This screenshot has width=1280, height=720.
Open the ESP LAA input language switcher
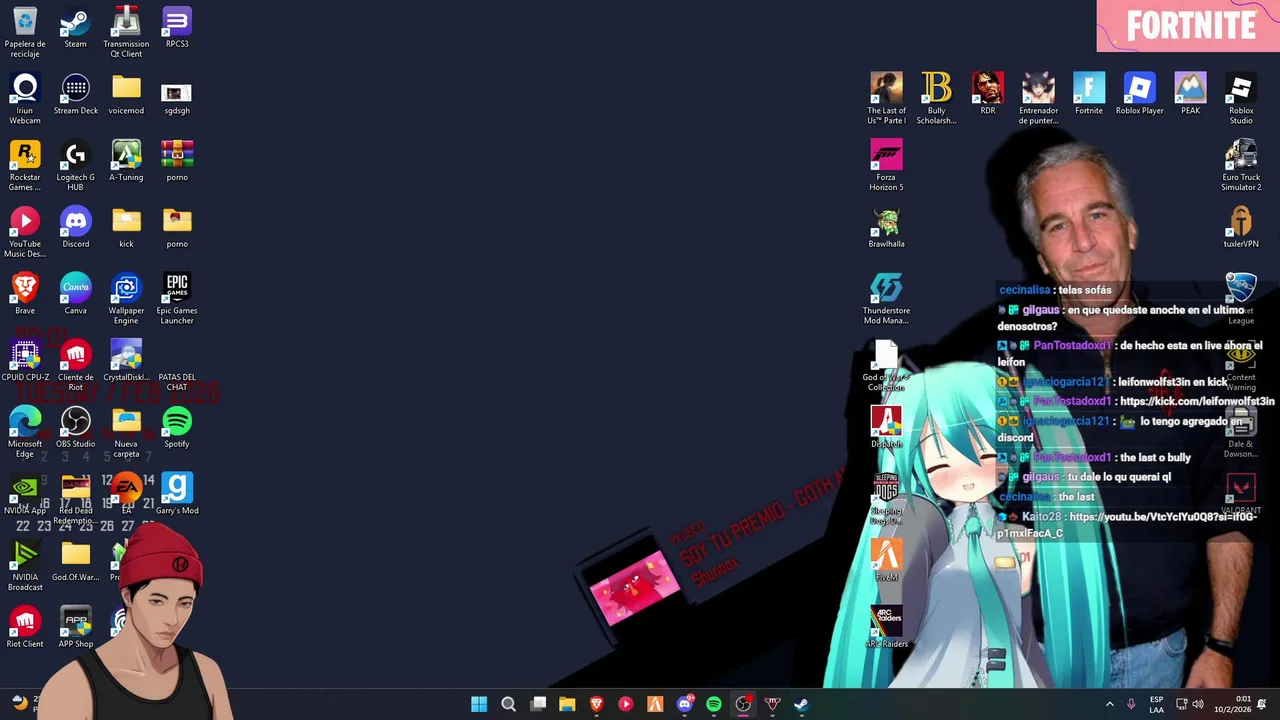point(1156,704)
